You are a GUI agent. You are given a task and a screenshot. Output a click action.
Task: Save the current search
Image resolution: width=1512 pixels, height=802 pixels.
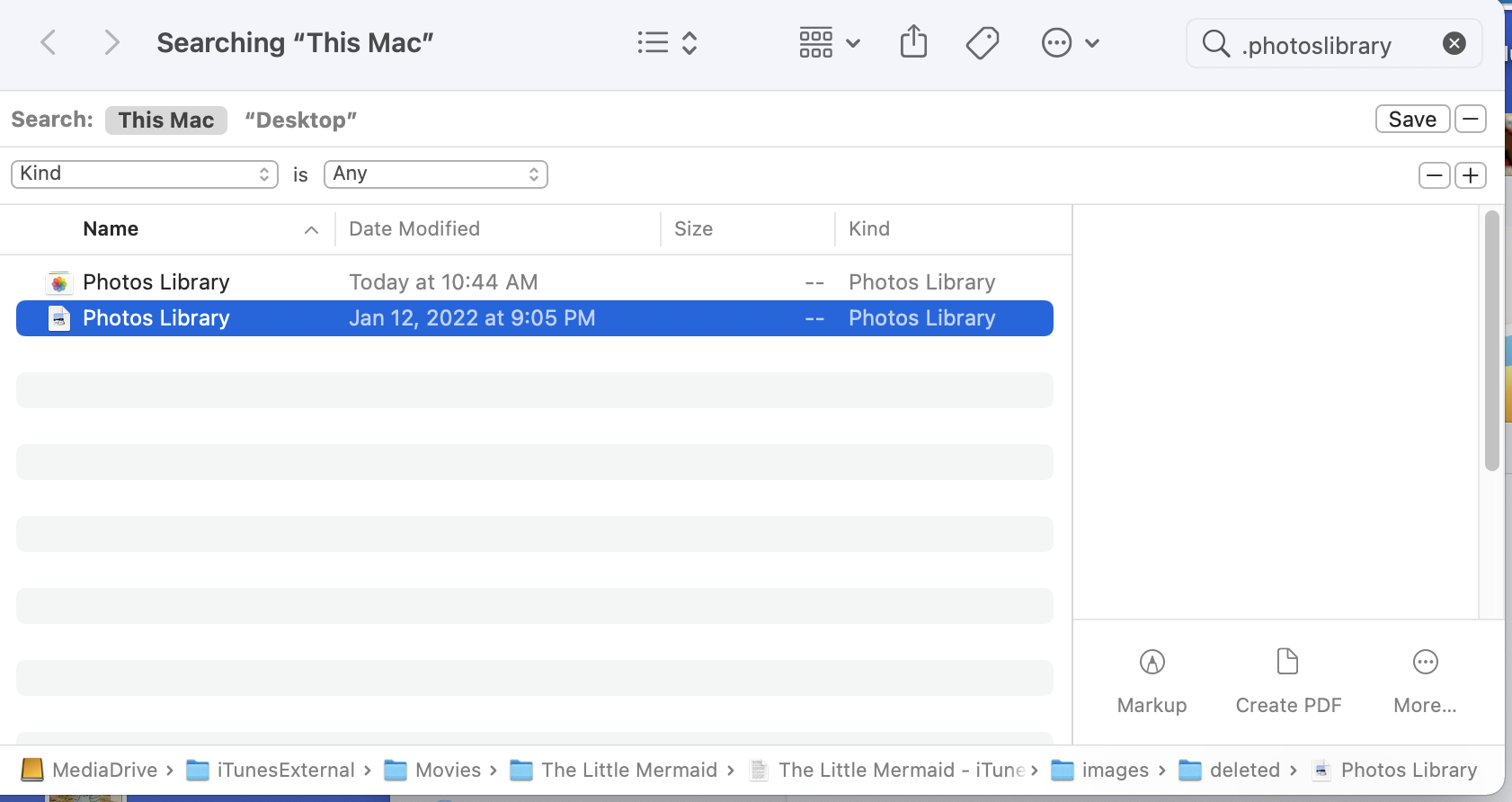(1412, 119)
